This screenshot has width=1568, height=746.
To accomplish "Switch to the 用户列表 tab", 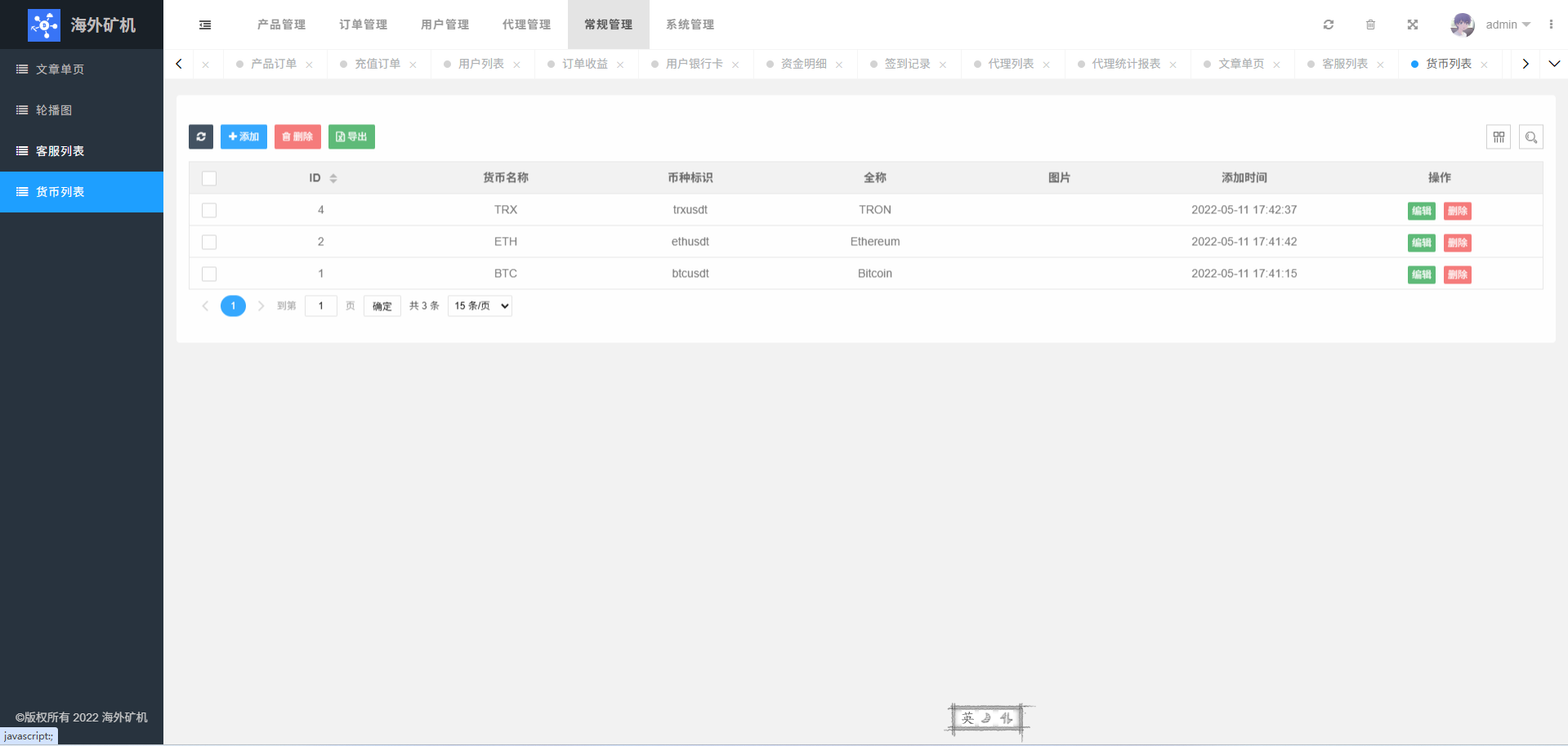I will [480, 64].
